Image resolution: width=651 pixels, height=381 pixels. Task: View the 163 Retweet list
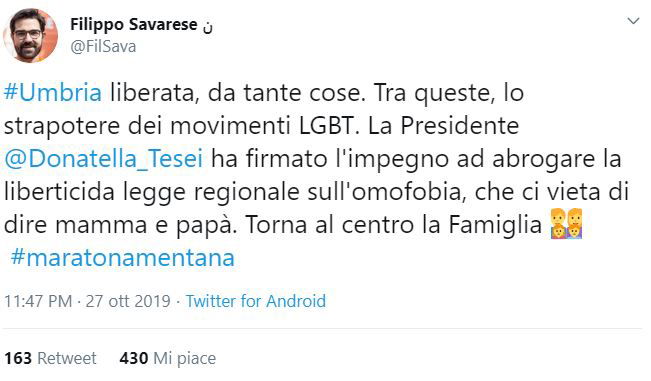tap(50, 358)
